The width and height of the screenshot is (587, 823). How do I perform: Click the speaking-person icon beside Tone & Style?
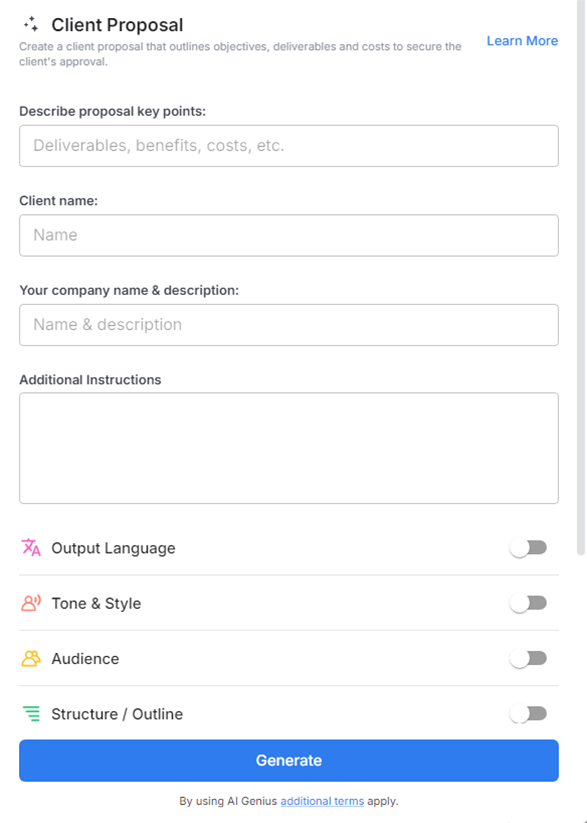click(29, 603)
